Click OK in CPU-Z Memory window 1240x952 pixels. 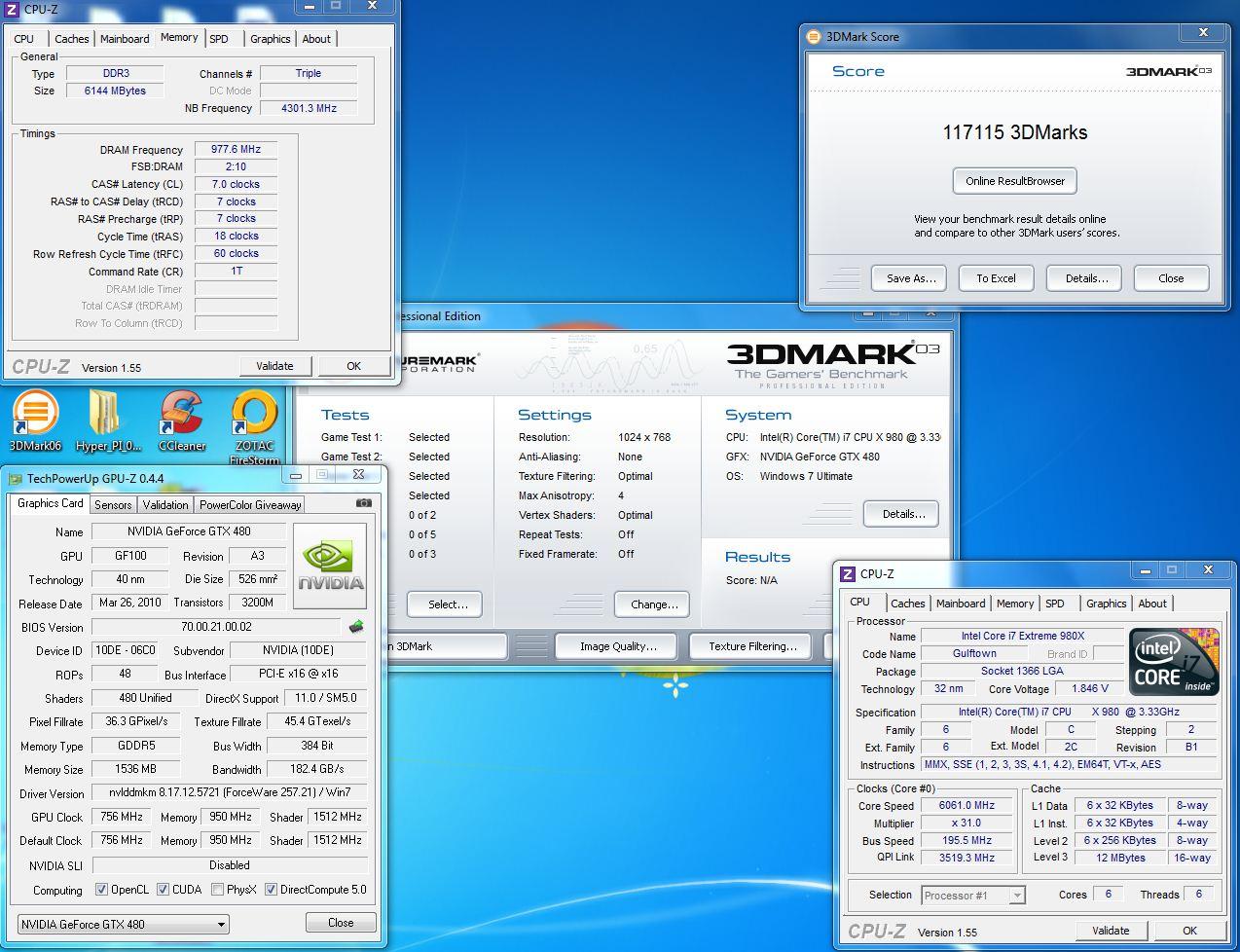[x=353, y=366]
